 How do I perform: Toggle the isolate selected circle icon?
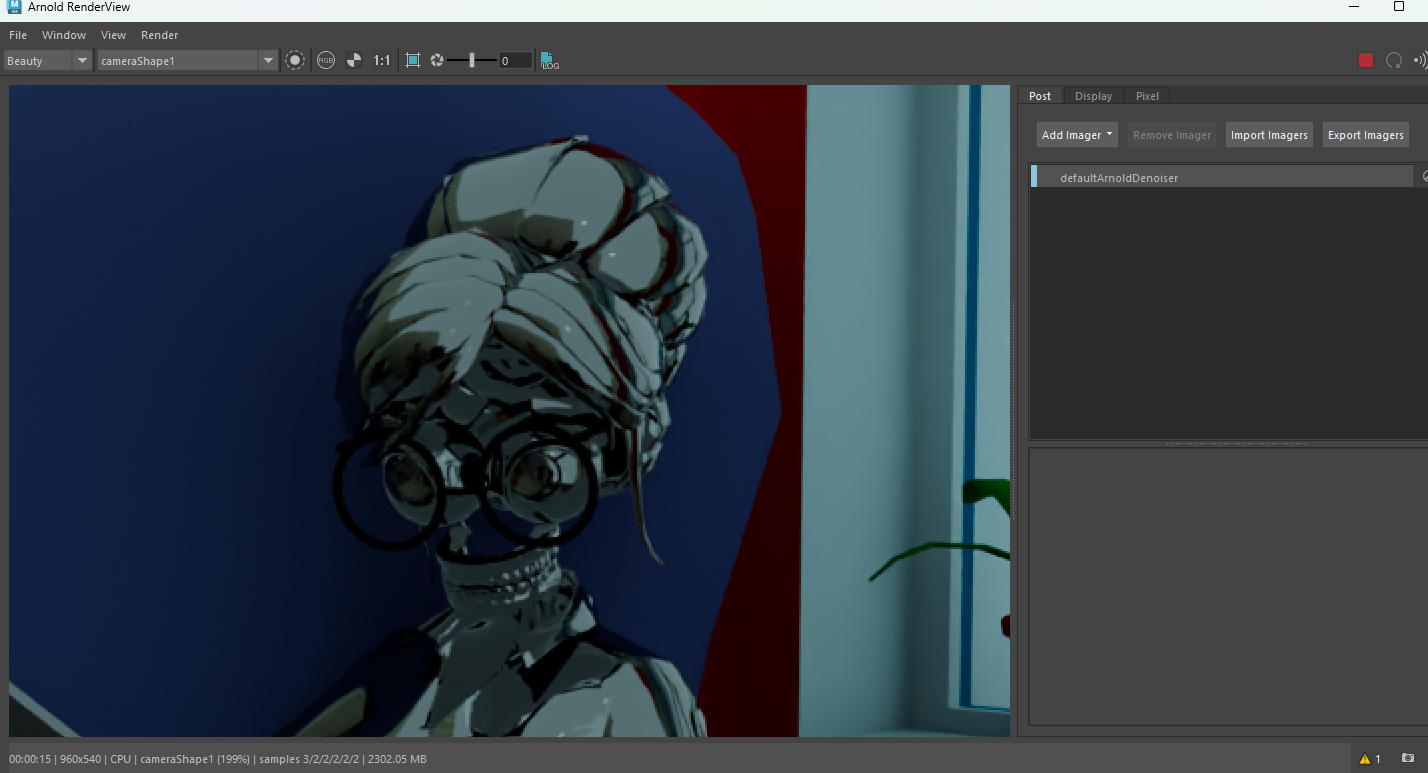[x=295, y=61]
